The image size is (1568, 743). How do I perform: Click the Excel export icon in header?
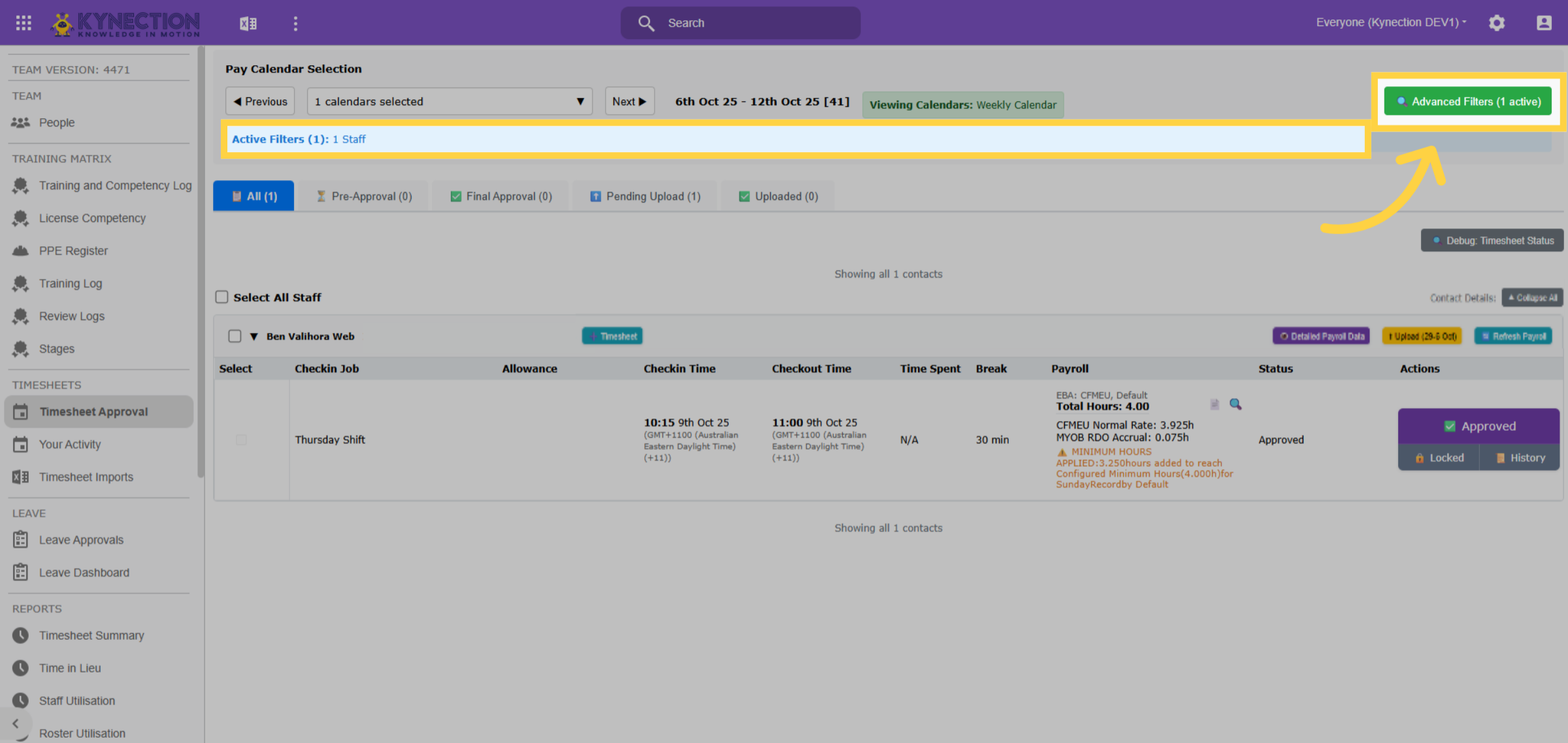[x=248, y=24]
